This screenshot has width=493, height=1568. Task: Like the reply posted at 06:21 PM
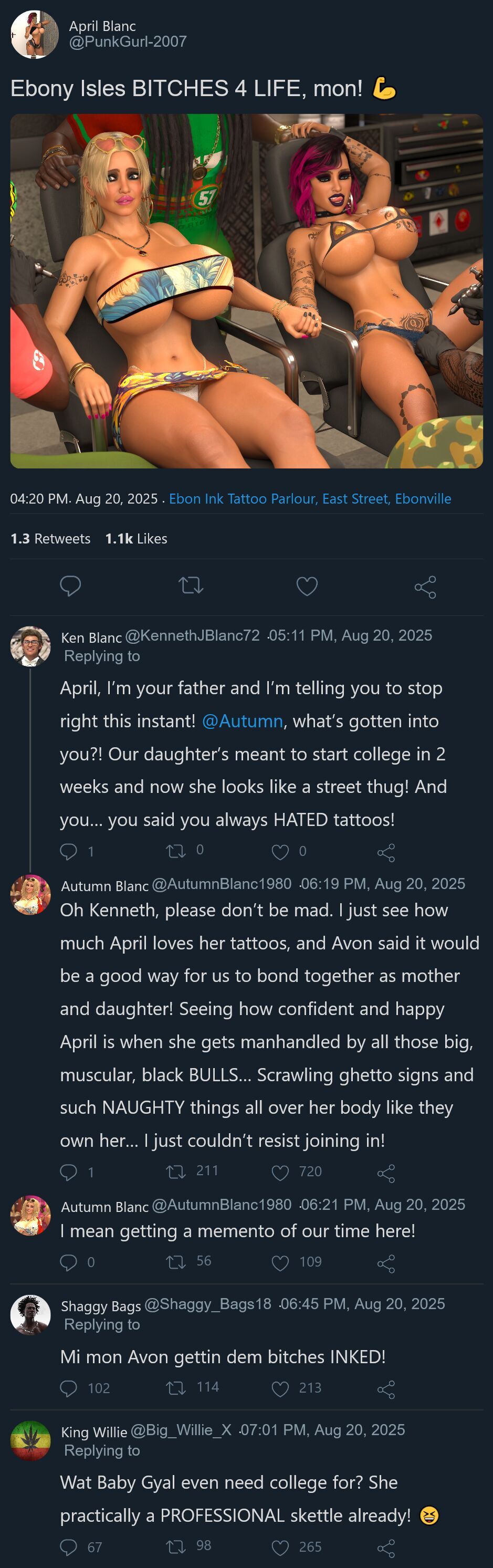280,1262
